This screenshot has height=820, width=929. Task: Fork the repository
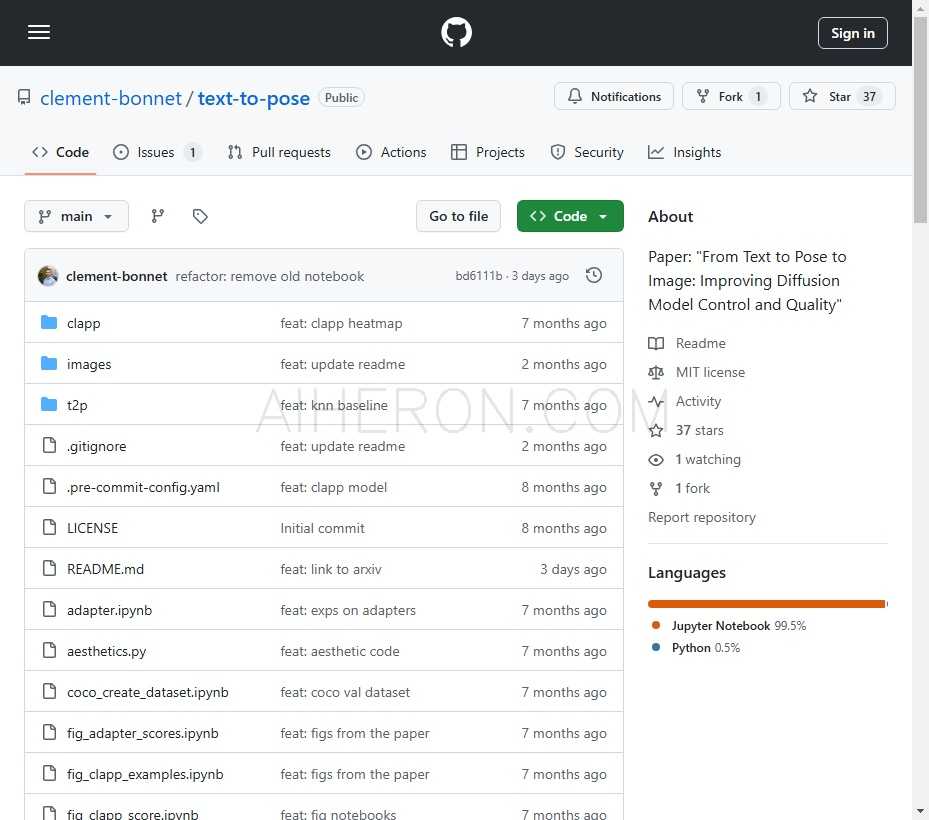pos(730,97)
